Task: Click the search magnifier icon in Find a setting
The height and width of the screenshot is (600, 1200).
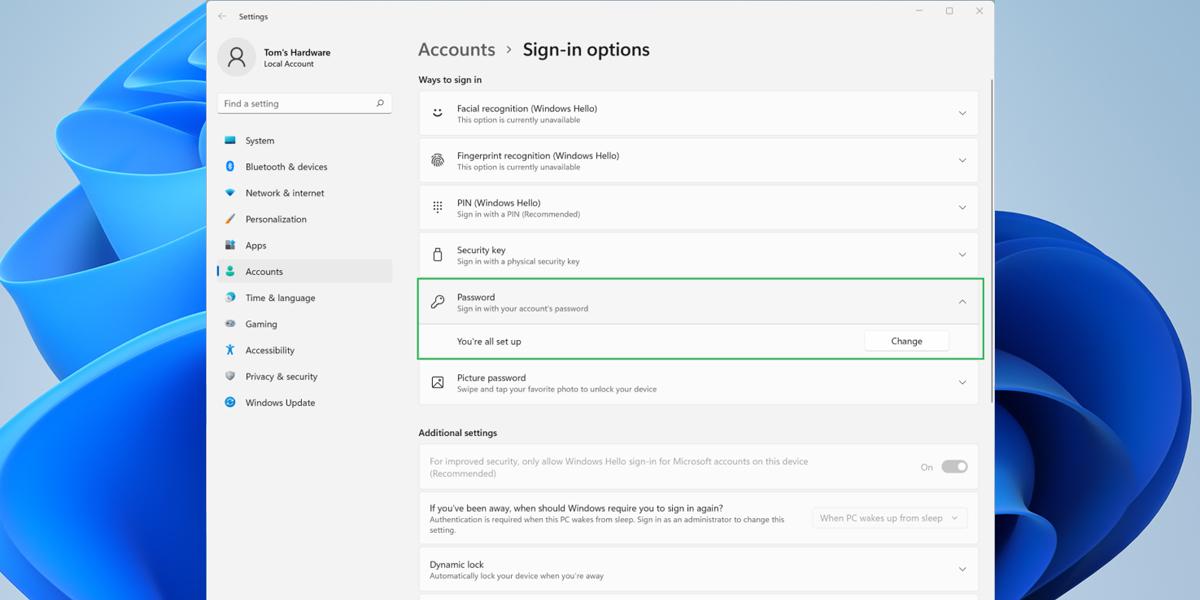Action: [380, 103]
